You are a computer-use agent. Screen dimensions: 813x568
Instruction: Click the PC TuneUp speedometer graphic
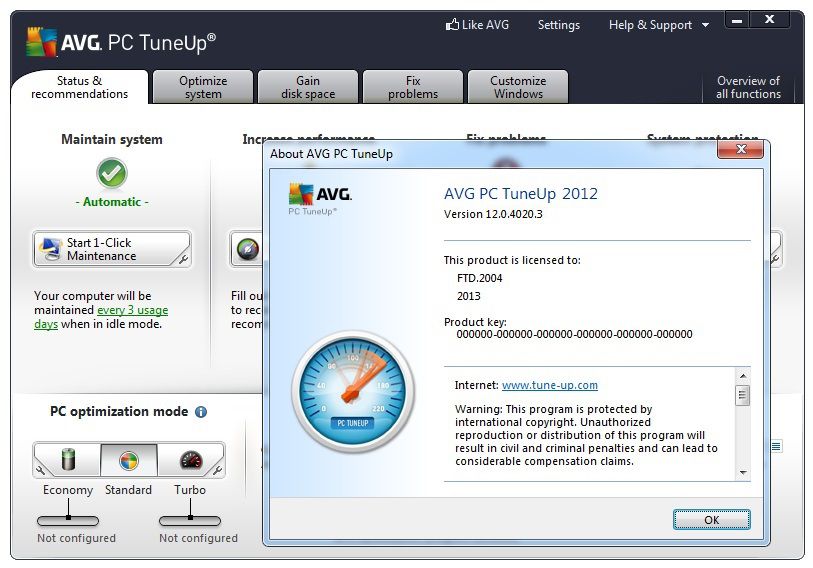coord(353,392)
